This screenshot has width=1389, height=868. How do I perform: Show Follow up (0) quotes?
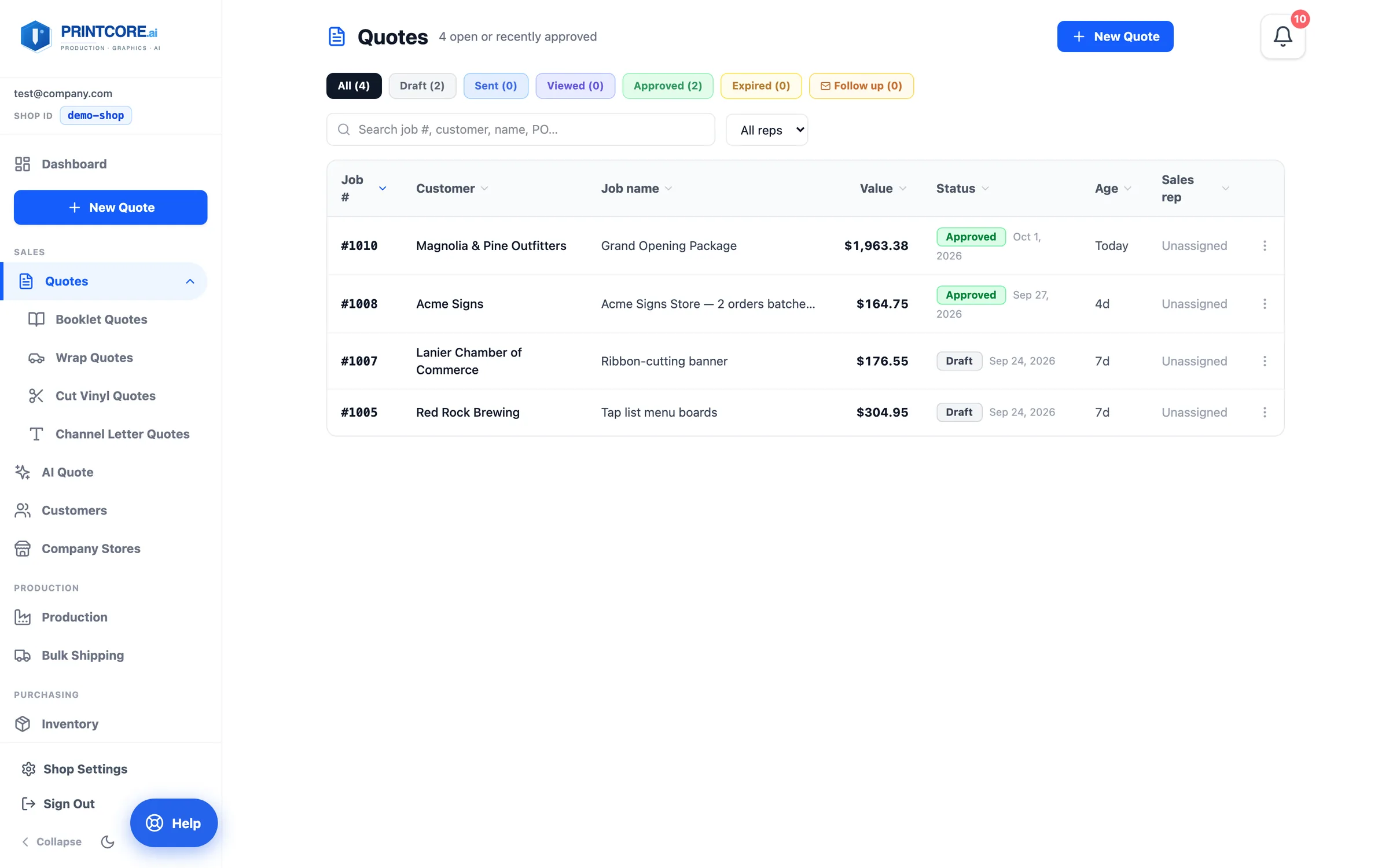point(861,86)
